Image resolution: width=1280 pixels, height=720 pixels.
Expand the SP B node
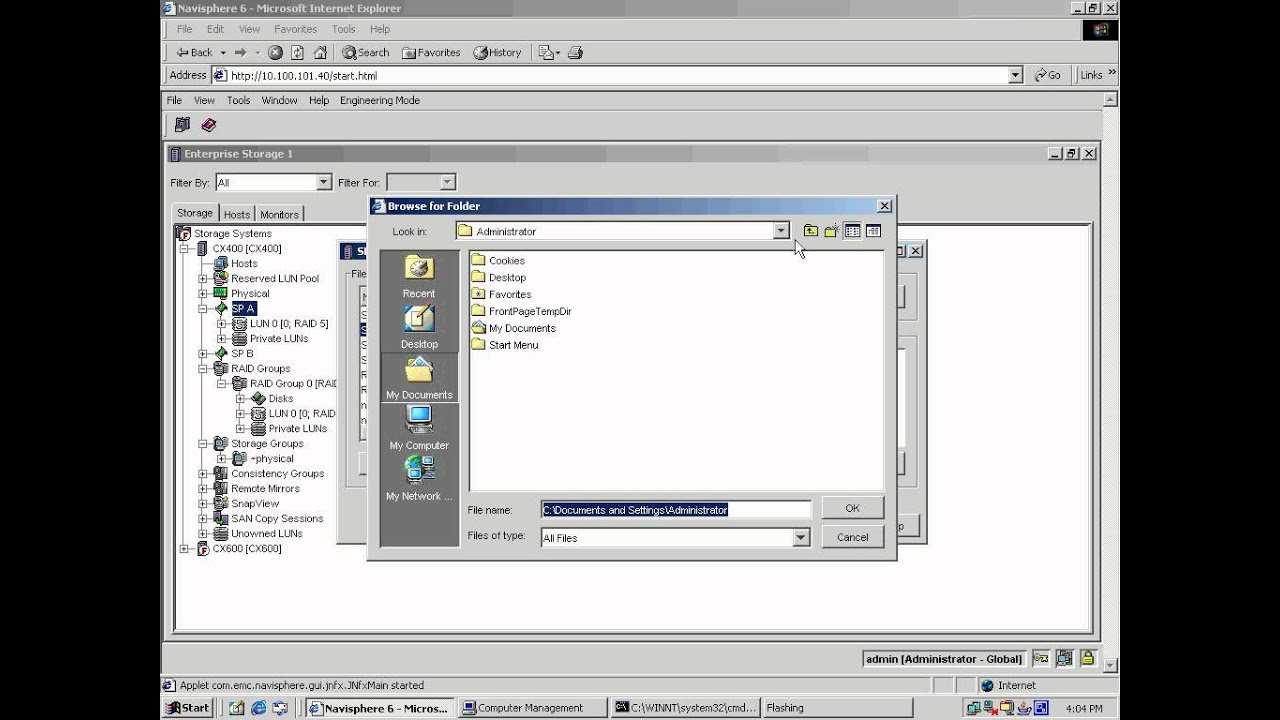[x=203, y=353]
